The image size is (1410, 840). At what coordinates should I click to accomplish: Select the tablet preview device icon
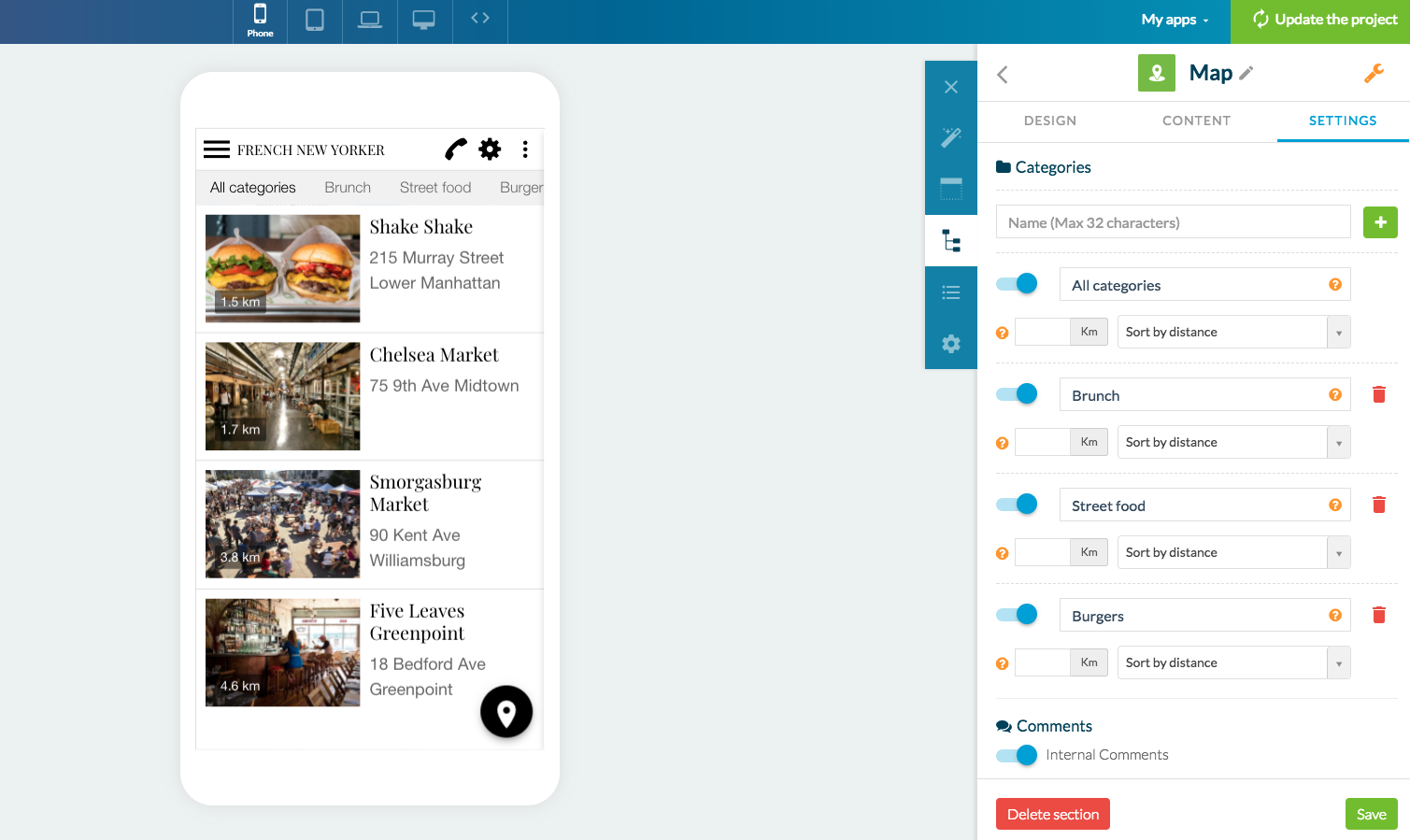pyautogui.click(x=315, y=20)
